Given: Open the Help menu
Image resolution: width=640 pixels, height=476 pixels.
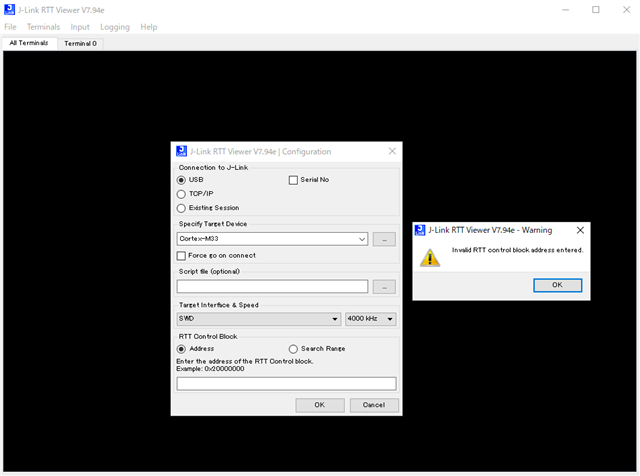Looking at the screenshot, I should coord(149,27).
